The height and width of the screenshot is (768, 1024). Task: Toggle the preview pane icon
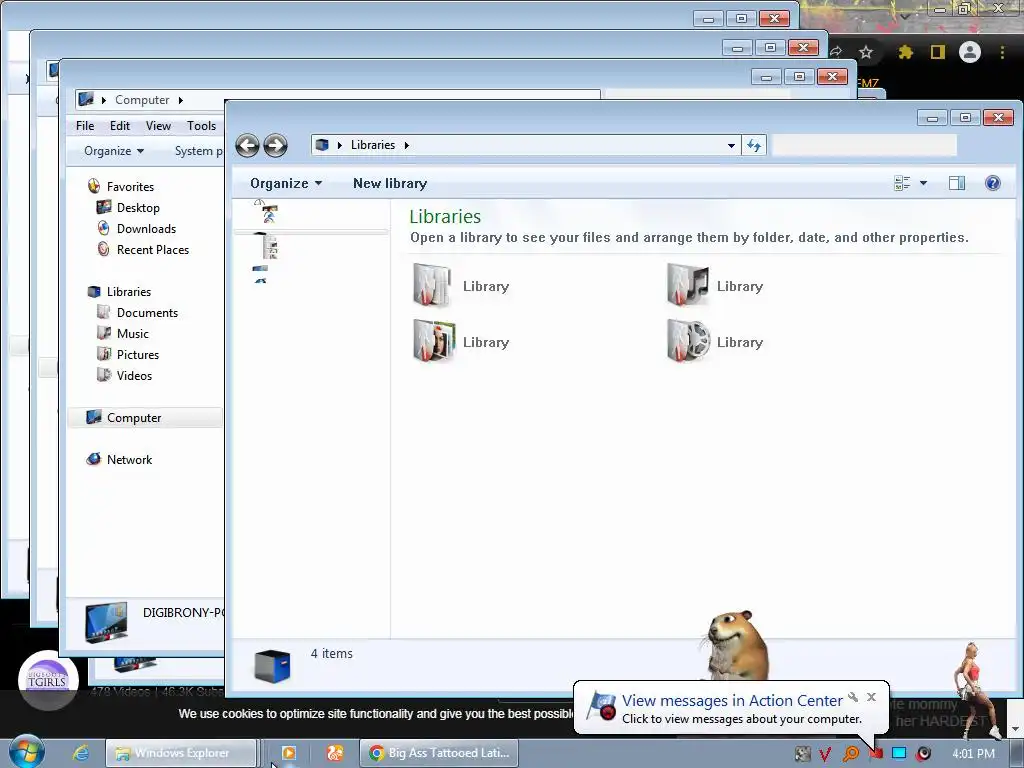click(x=957, y=184)
